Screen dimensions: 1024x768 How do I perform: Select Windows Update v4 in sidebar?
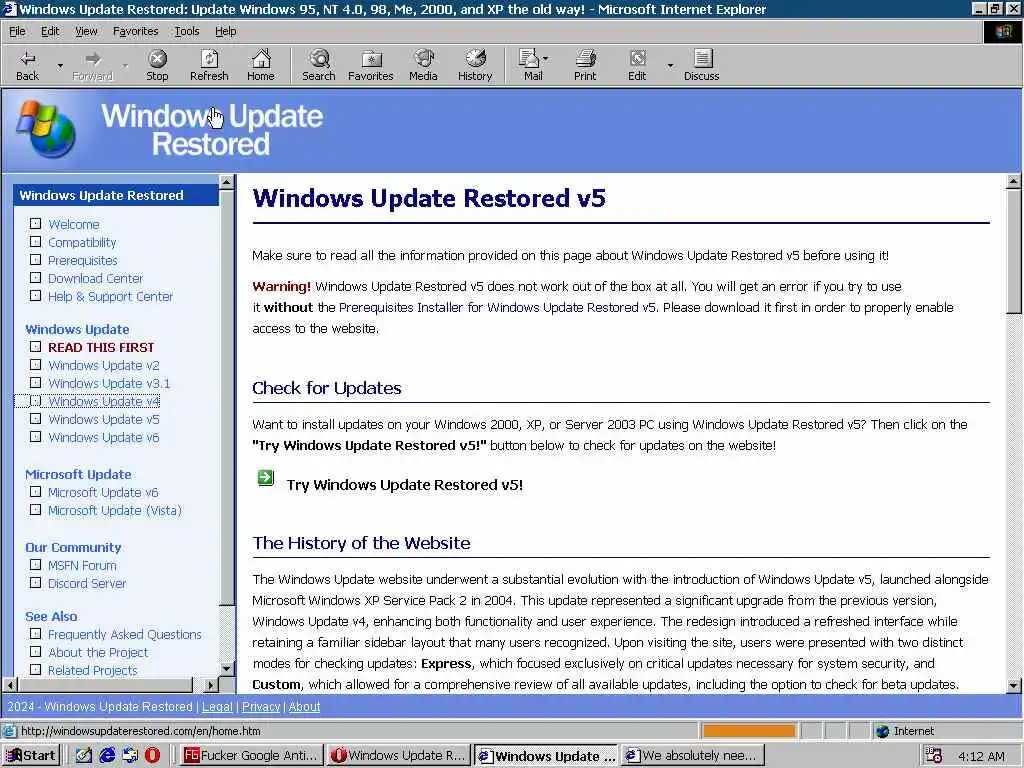pyautogui.click(x=104, y=401)
